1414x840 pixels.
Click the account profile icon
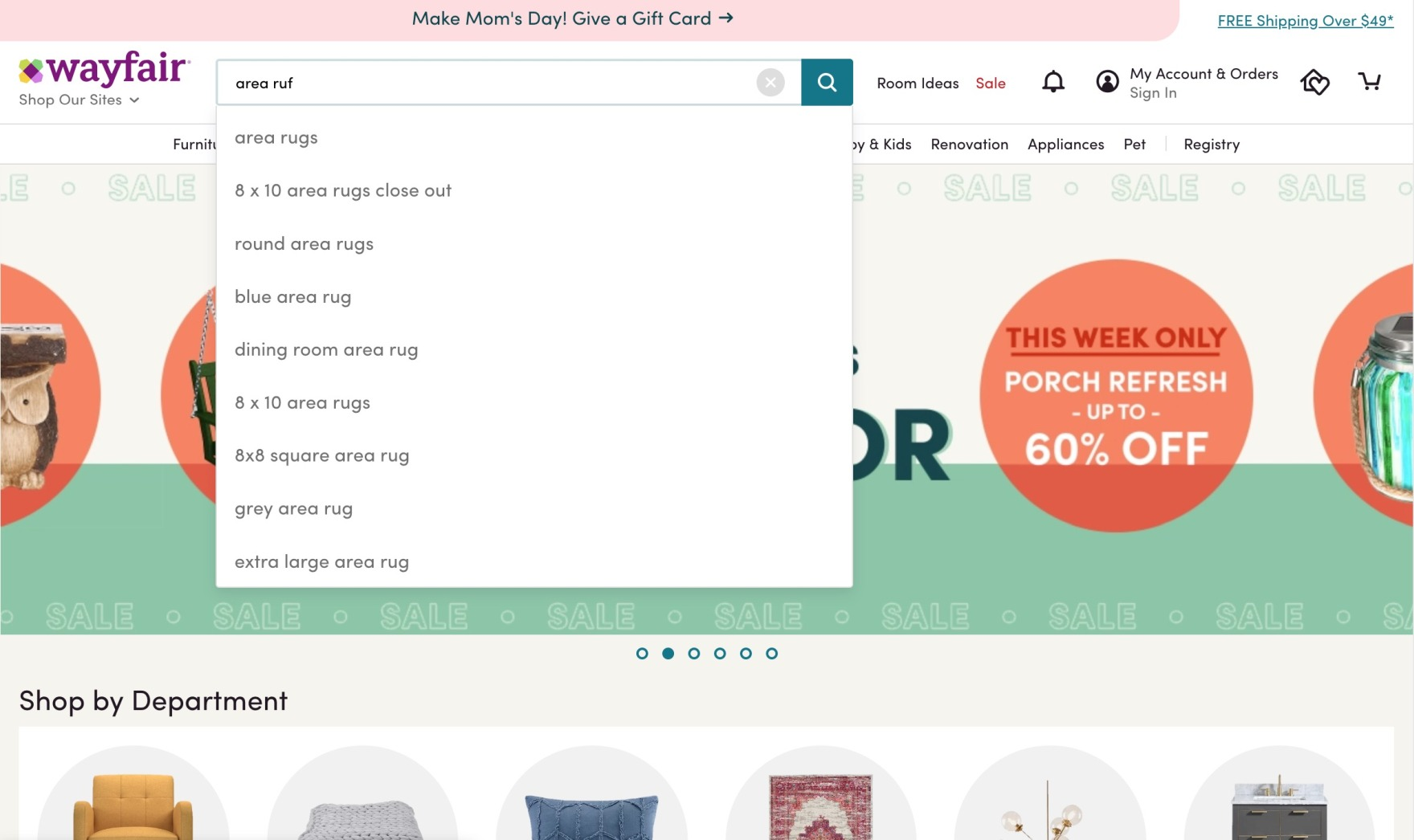click(1107, 81)
